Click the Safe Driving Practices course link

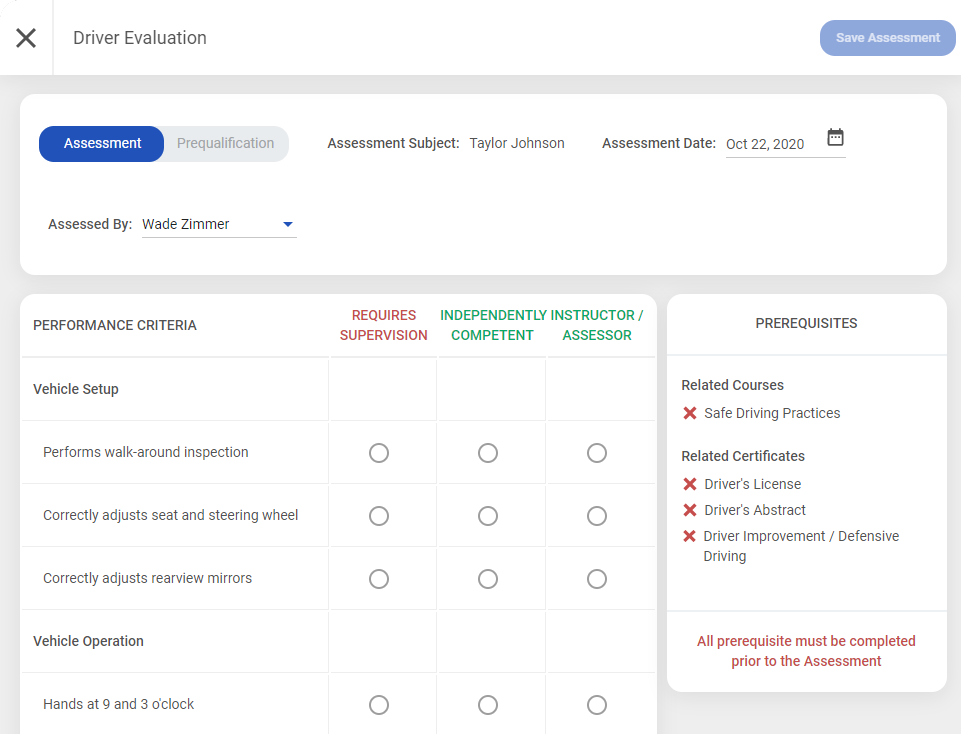(x=772, y=413)
